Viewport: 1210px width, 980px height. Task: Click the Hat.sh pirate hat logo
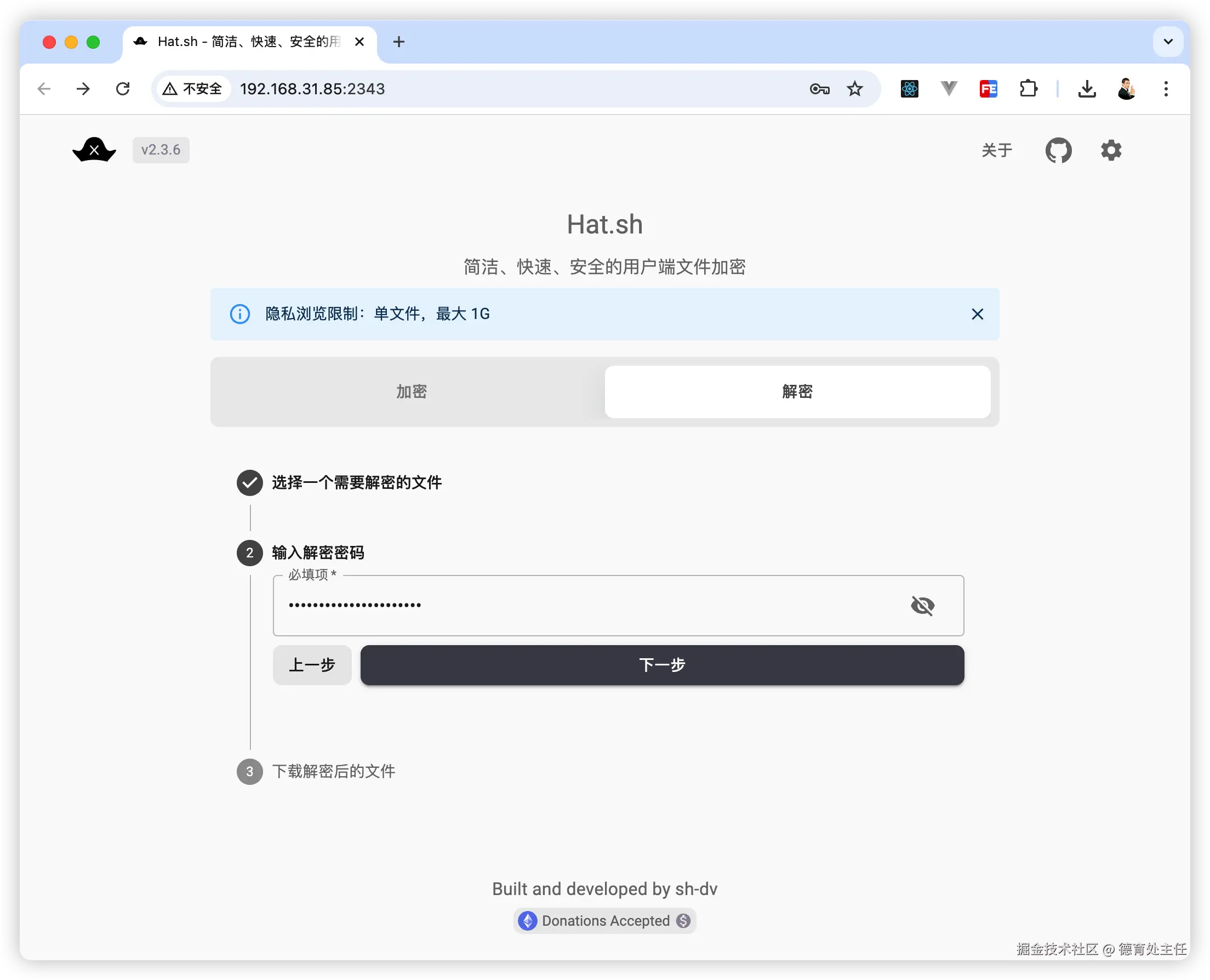click(94, 150)
